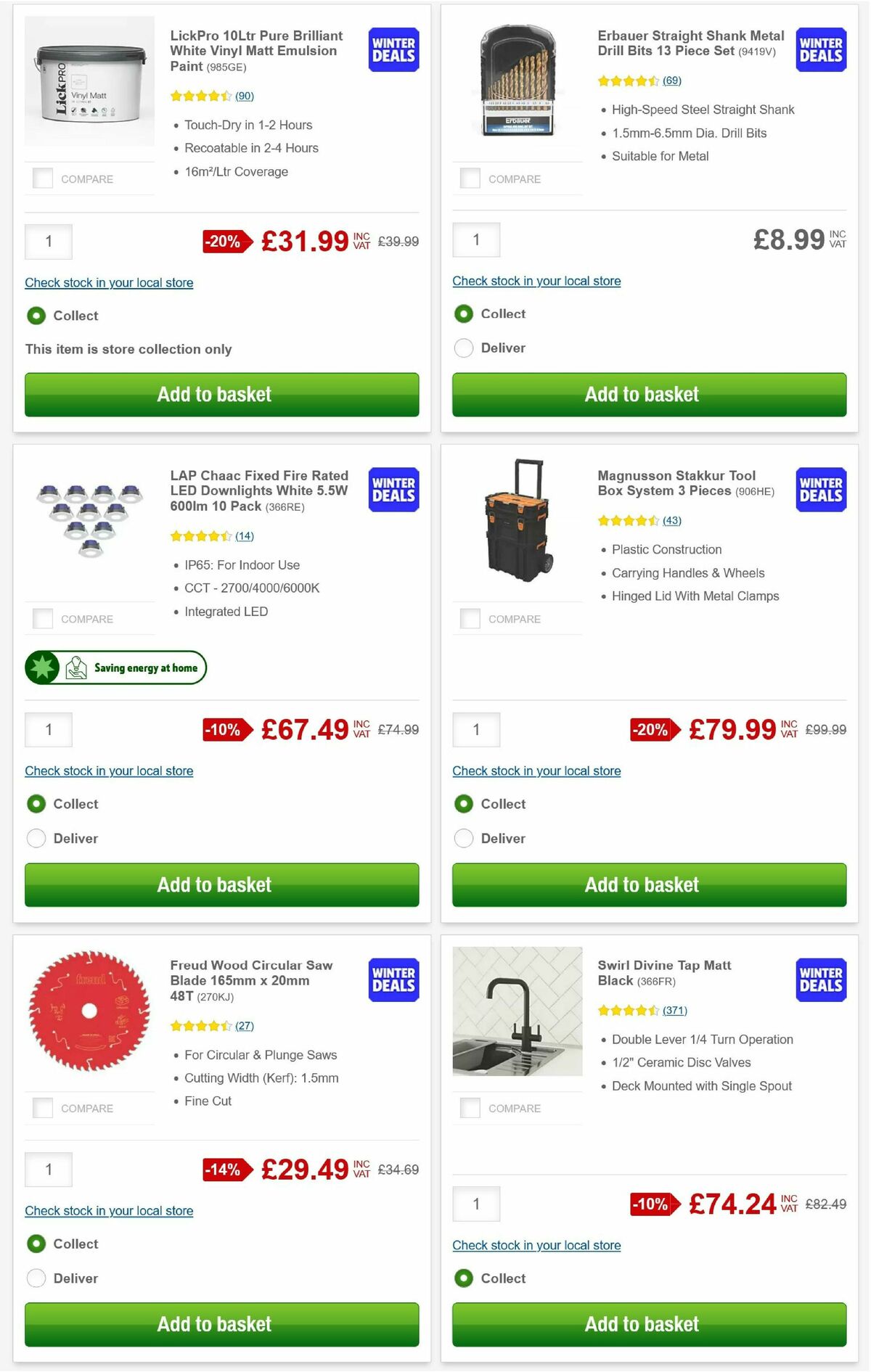Image resolution: width=871 pixels, height=1372 pixels.
Task: Click the Saving energy at home badge
Action: click(x=115, y=667)
